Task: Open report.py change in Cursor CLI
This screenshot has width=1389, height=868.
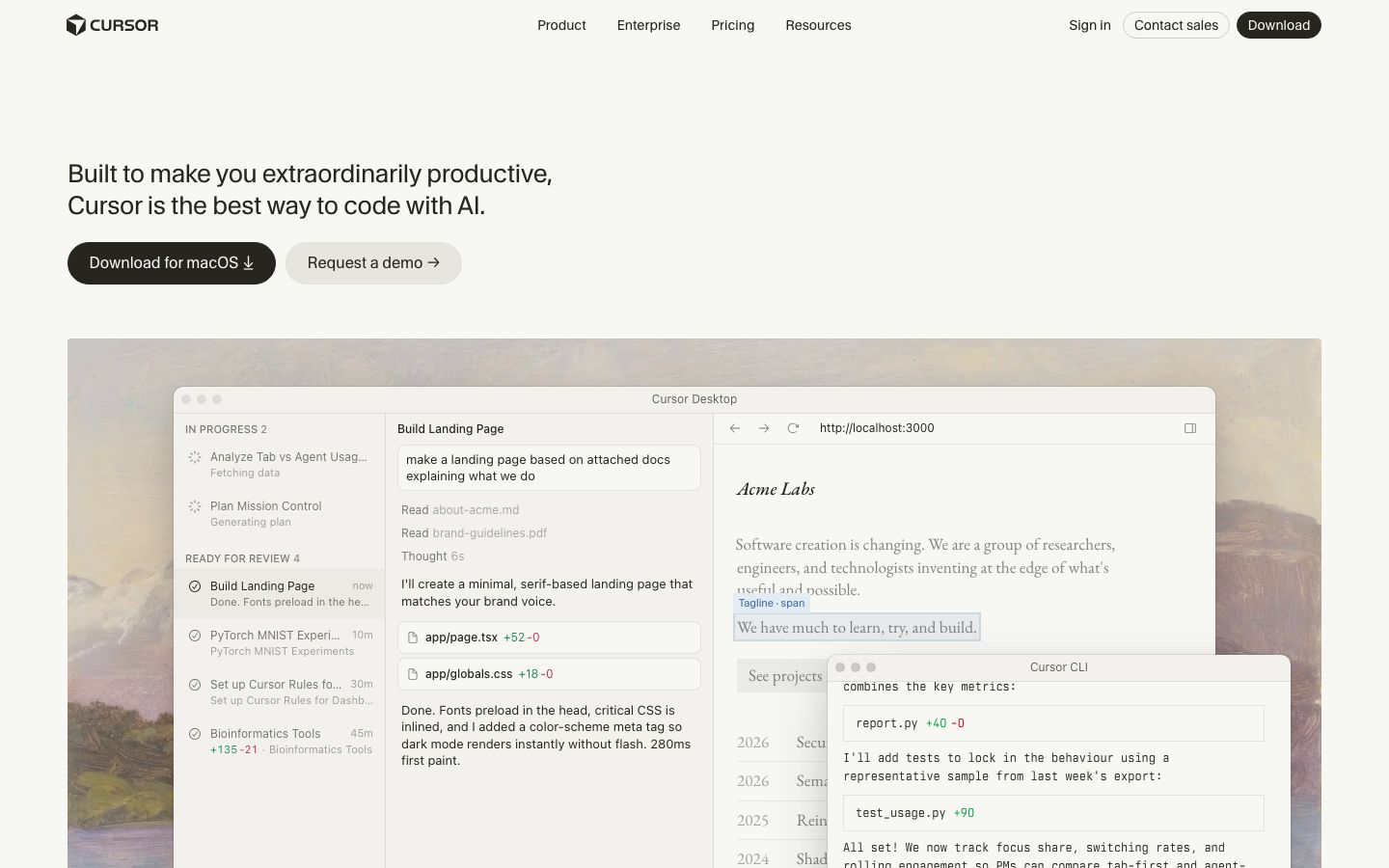Action: 1053,723
